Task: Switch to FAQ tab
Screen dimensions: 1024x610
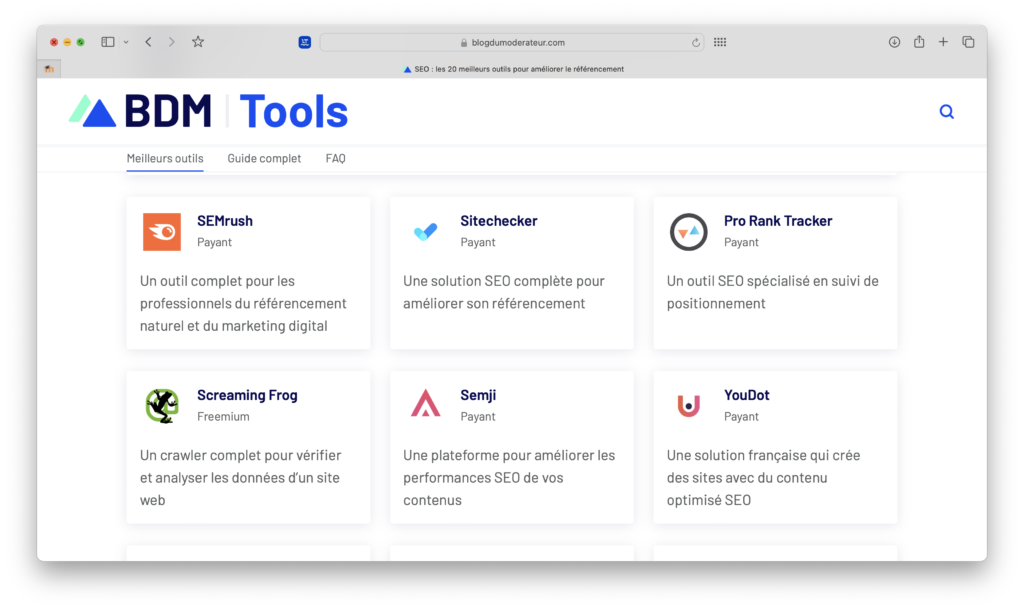Action: pos(336,158)
